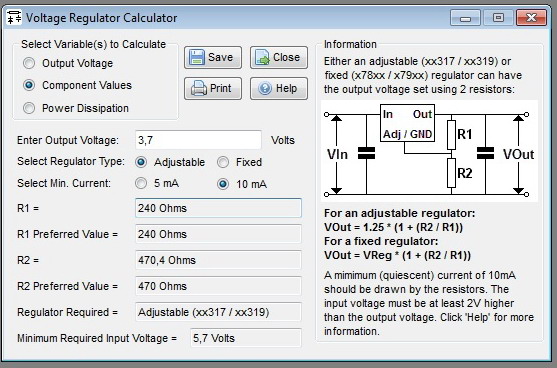Click the 'Volts' unit label
The image size is (557, 368).
[x=283, y=140]
